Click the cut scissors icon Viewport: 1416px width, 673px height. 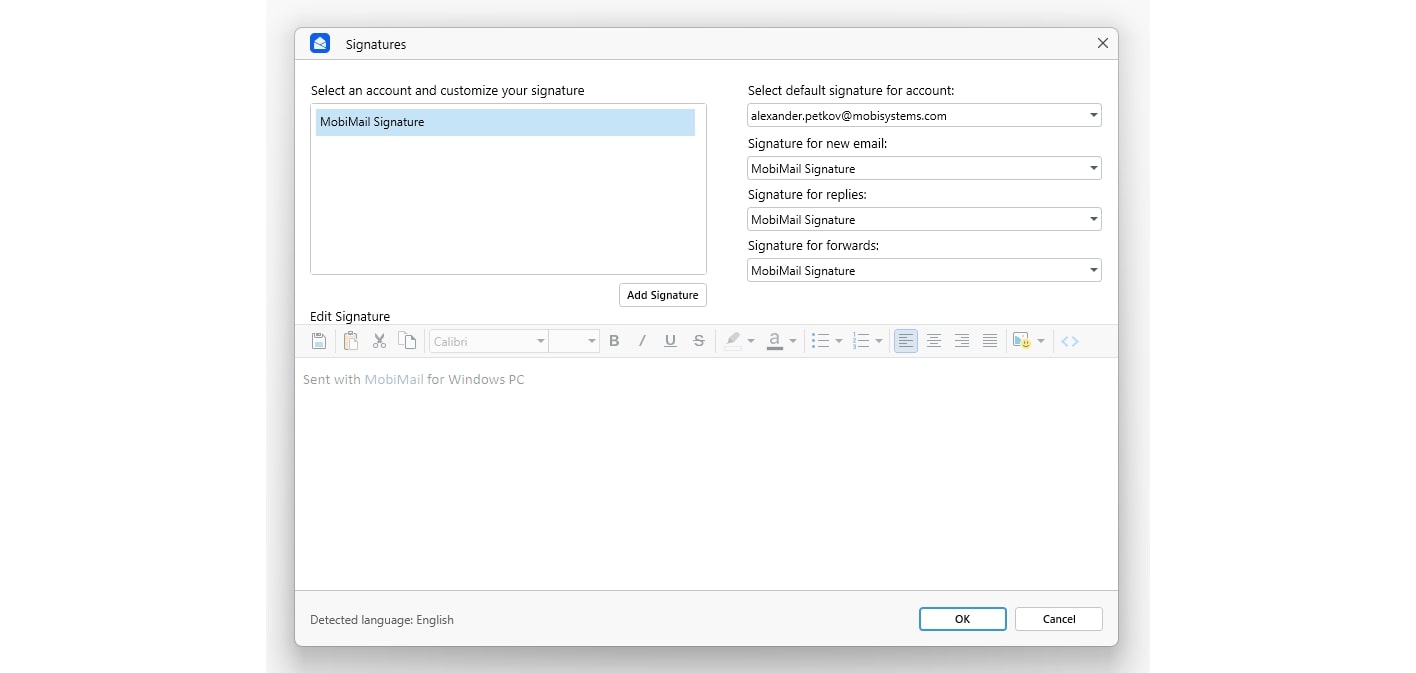(x=379, y=341)
